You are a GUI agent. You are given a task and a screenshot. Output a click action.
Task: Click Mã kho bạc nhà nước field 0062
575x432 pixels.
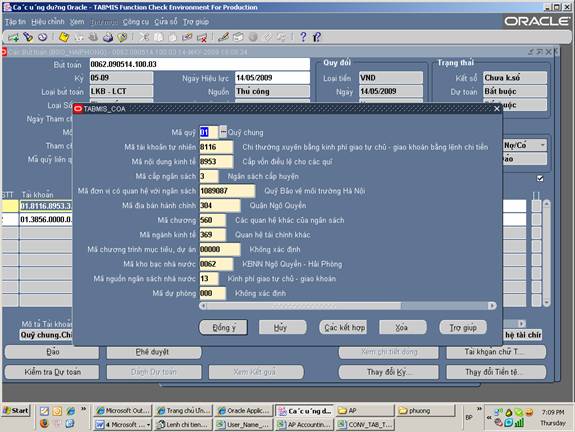tap(216, 264)
